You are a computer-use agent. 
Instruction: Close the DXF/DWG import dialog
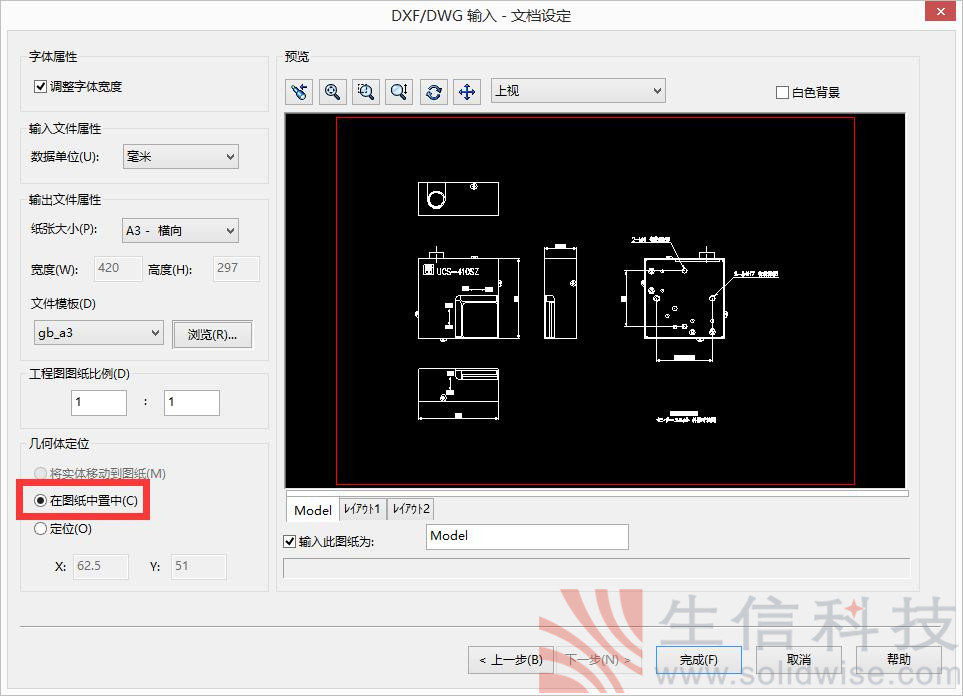tap(938, 12)
